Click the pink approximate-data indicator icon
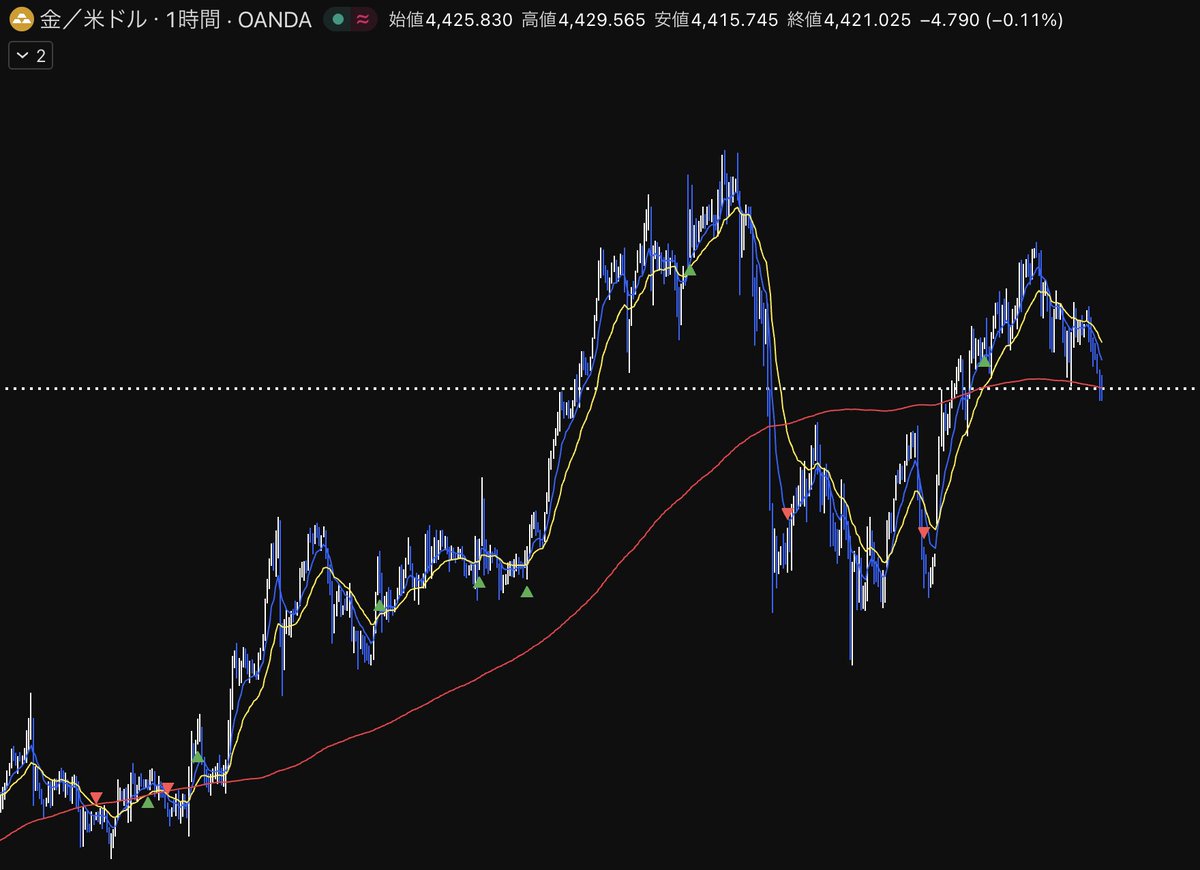Image resolution: width=1200 pixels, height=870 pixels. (x=362, y=19)
